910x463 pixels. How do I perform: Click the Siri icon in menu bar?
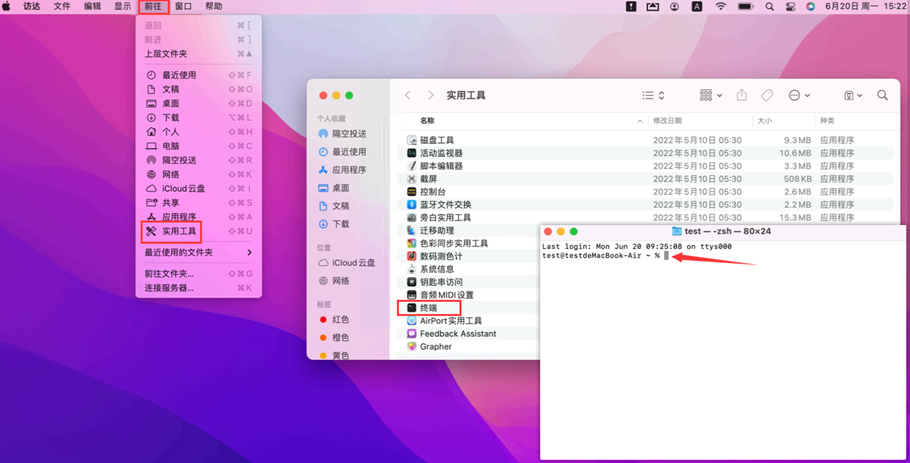pos(810,6)
